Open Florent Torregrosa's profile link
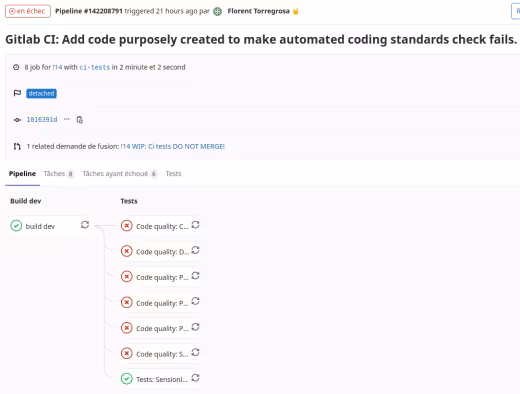 (x=258, y=11)
